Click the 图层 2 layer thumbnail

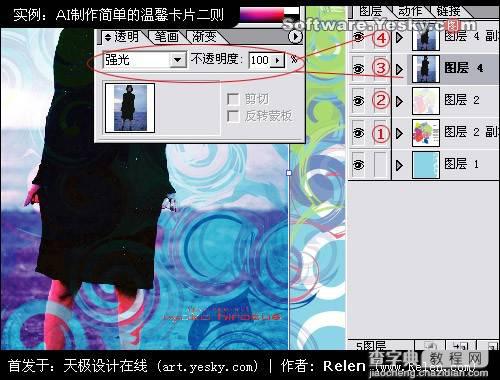point(426,101)
